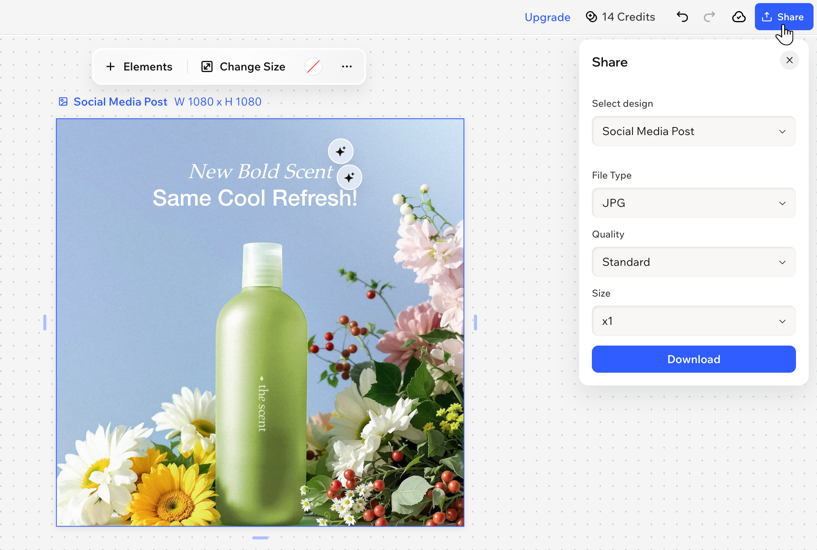Open the Select design dropdown
Image resolution: width=817 pixels, height=550 pixels.
click(694, 131)
